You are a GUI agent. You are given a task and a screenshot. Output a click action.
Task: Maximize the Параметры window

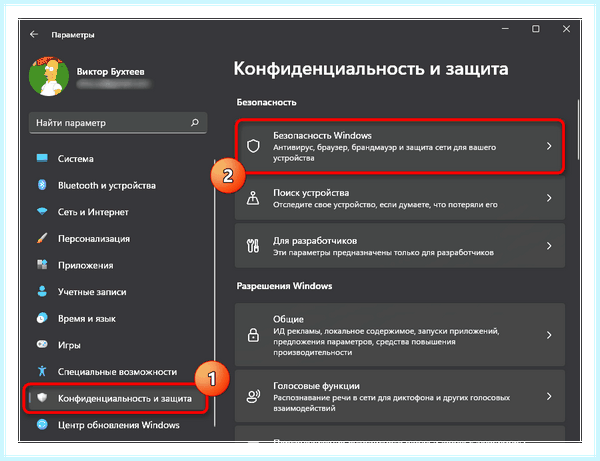[x=536, y=29]
